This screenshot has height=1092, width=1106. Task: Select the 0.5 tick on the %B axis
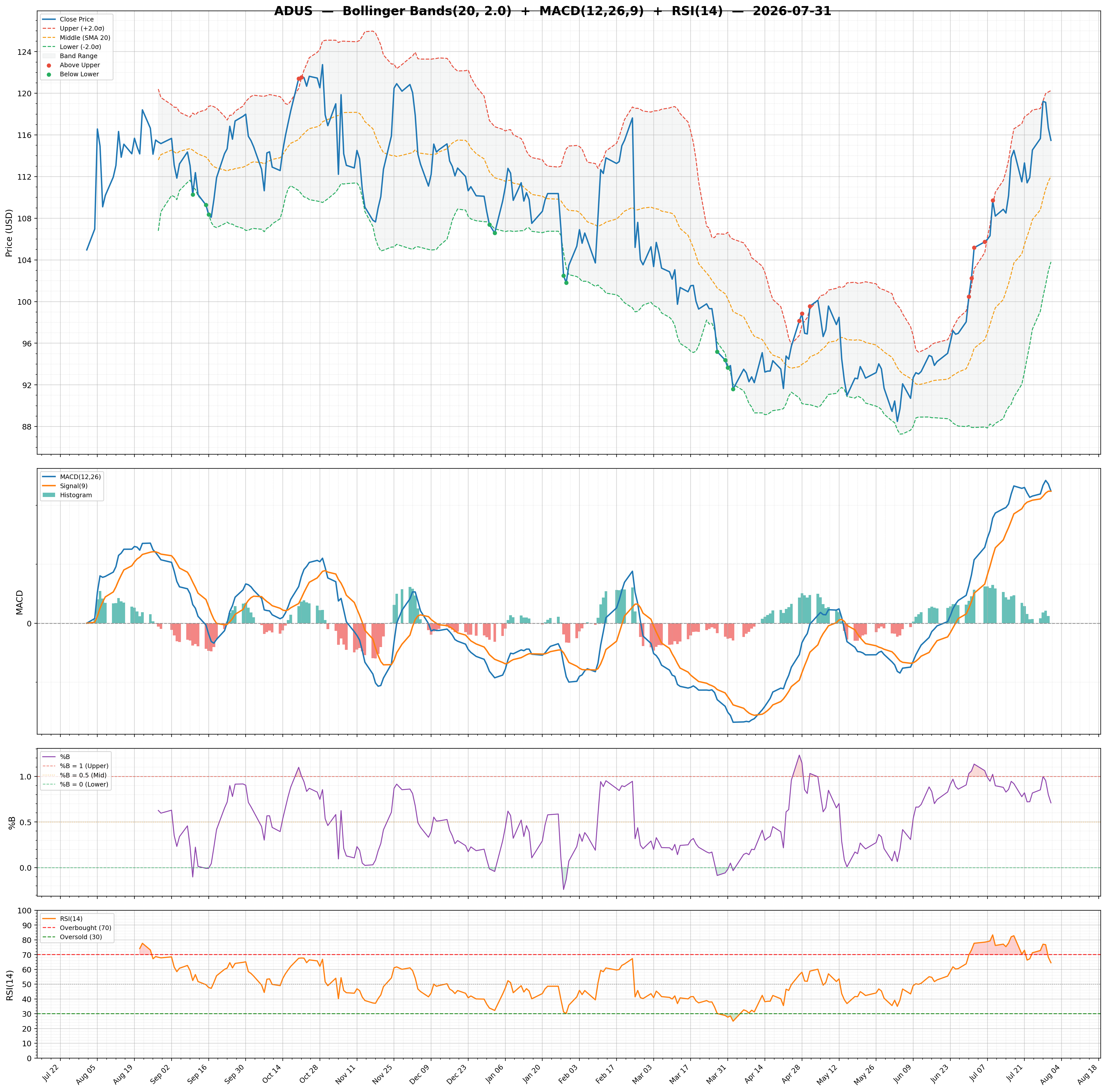coord(26,822)
